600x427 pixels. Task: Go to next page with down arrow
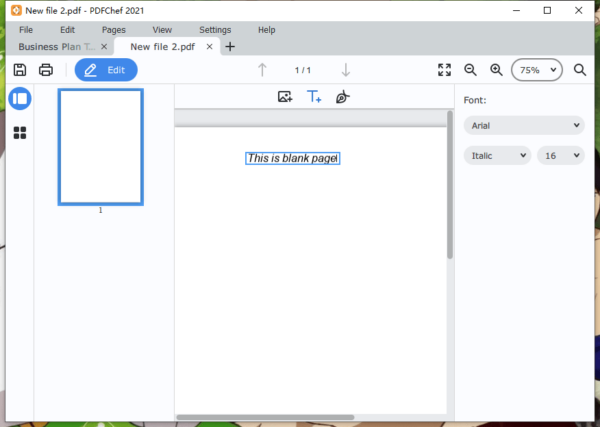coord(346,70)
